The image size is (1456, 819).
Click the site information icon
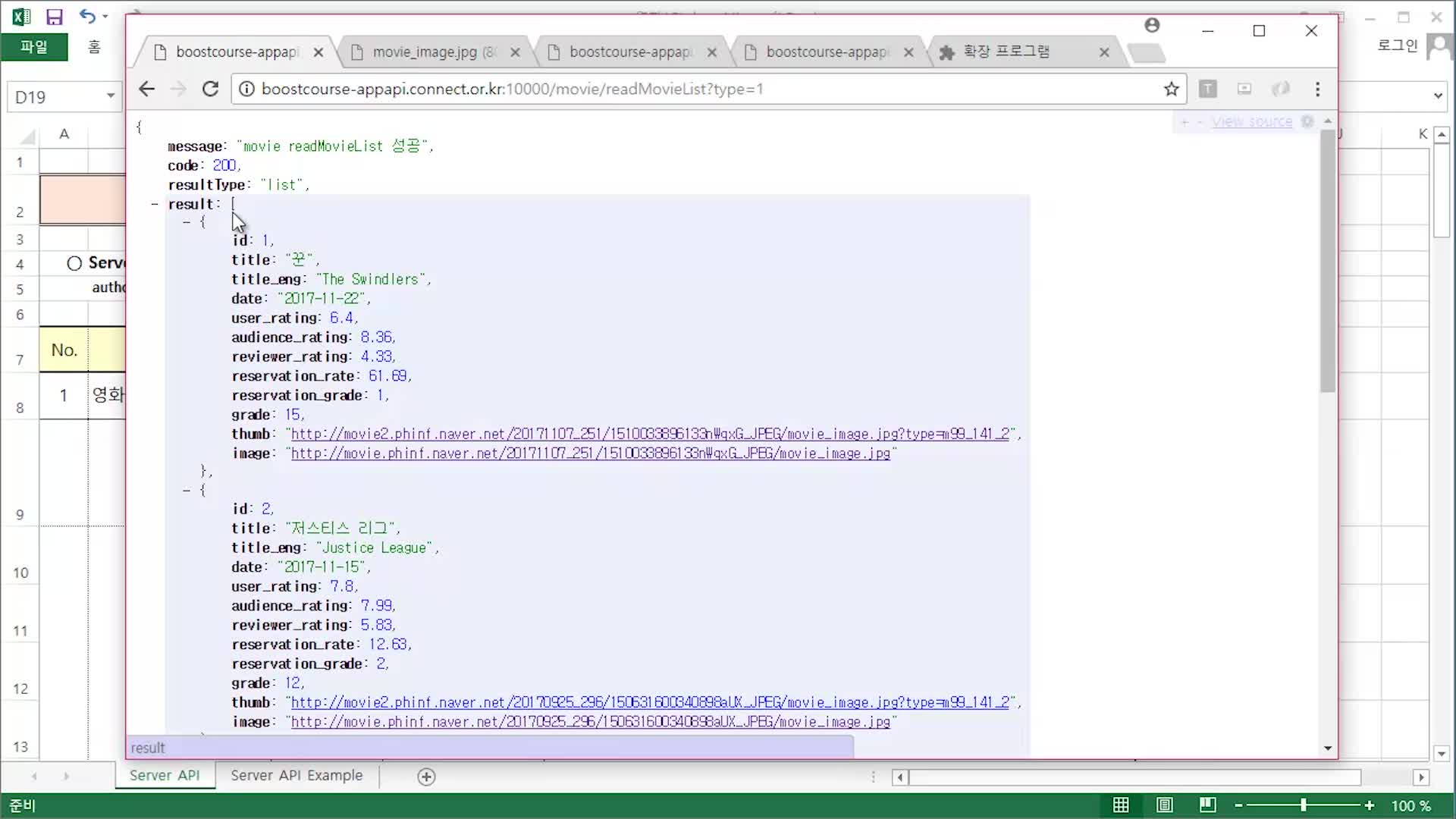(246, 89)
